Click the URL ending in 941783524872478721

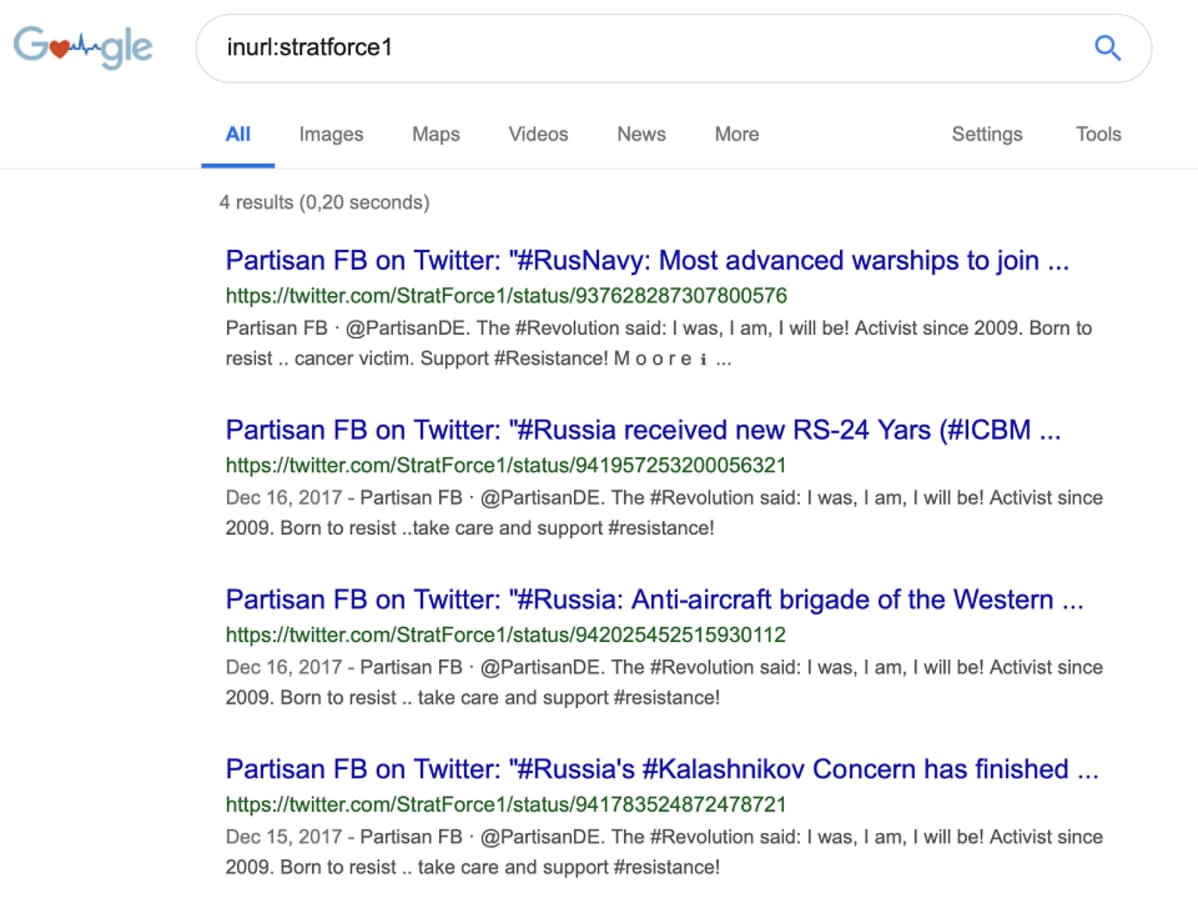(506, 805)
